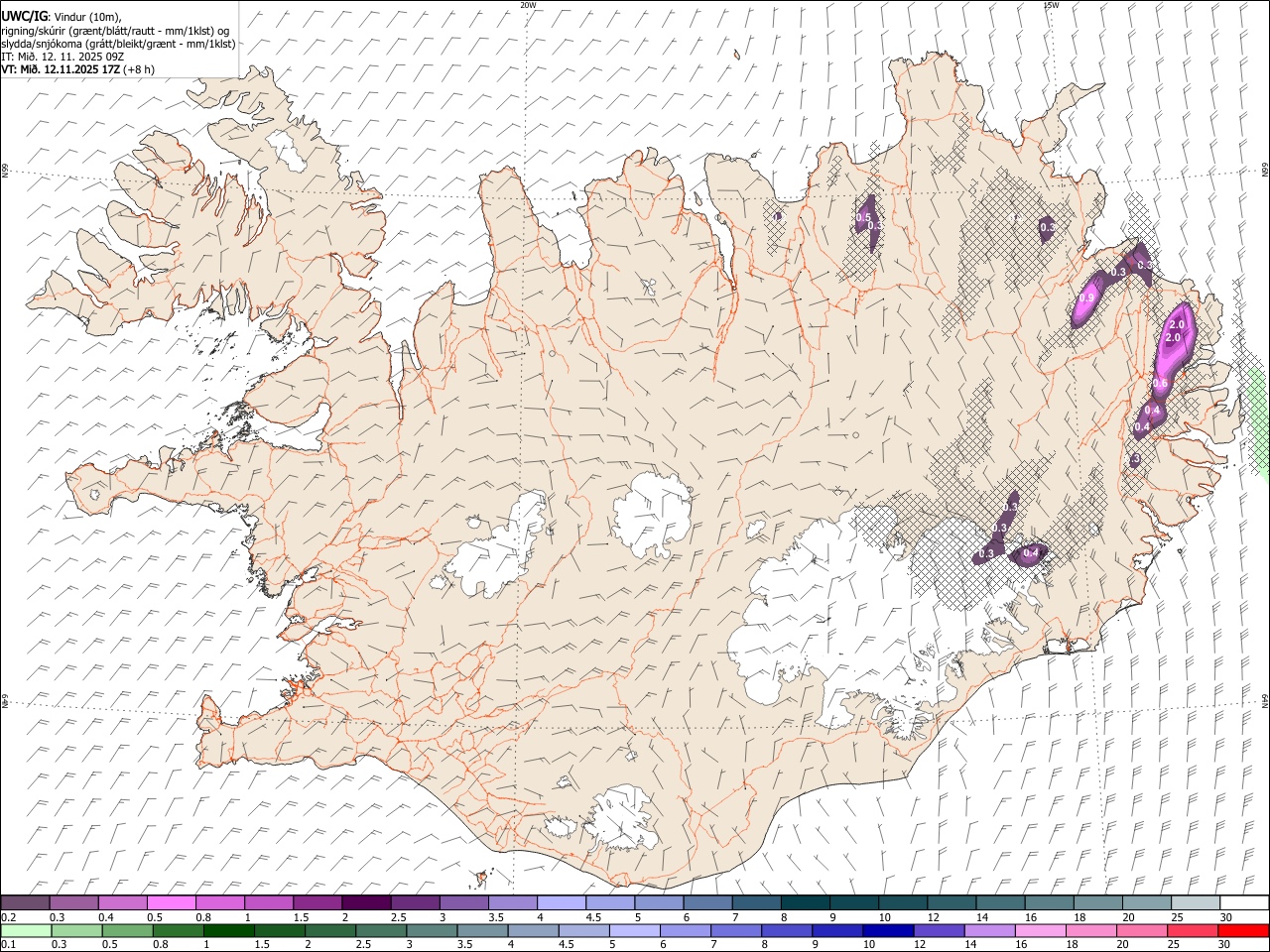The image size is (1270, 952).
Task: Select the 'slydda/snjókoma' legend description line
Action: 118,44
